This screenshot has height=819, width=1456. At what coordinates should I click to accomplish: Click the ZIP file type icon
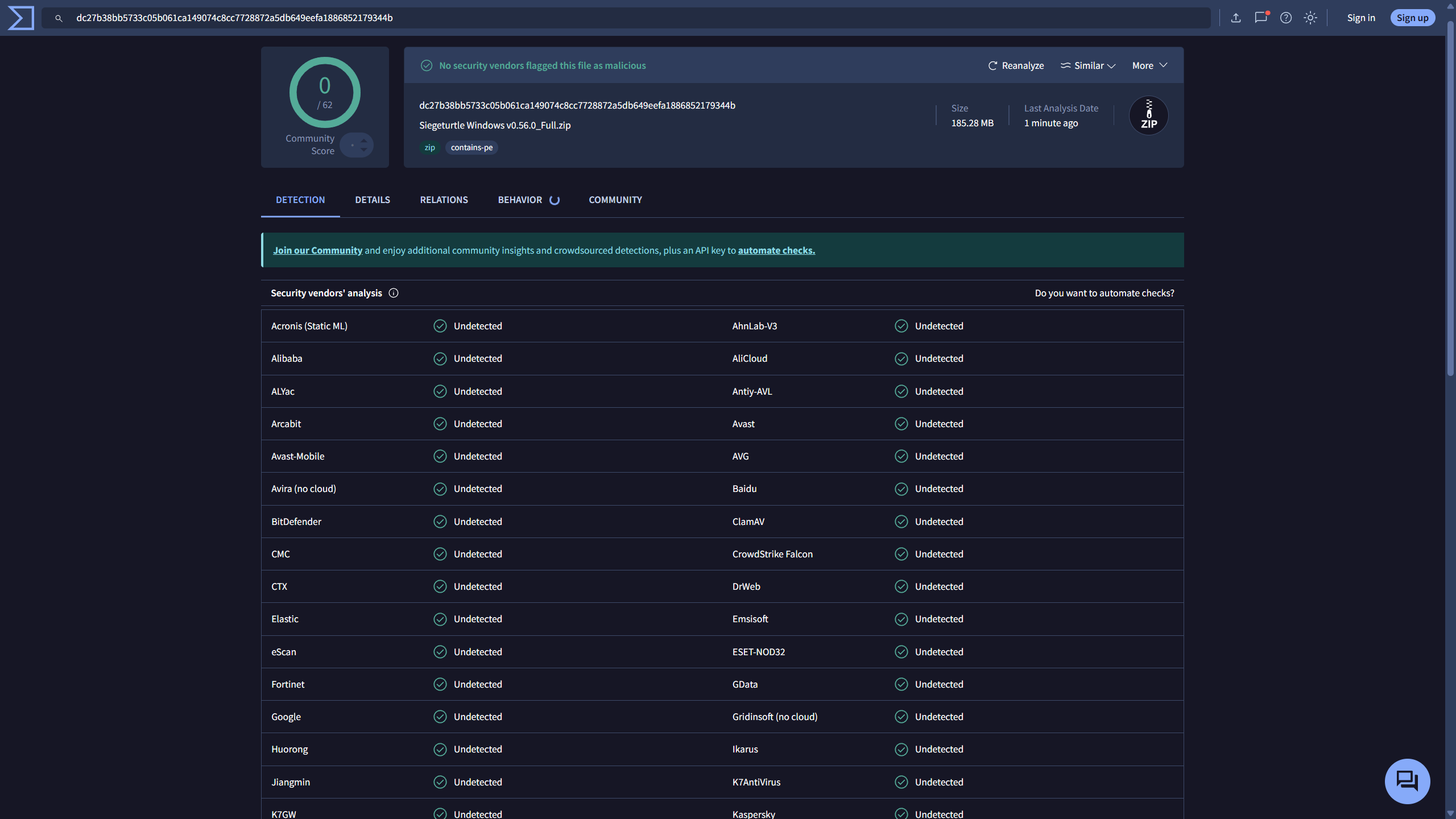click(x=1148, y=115)
